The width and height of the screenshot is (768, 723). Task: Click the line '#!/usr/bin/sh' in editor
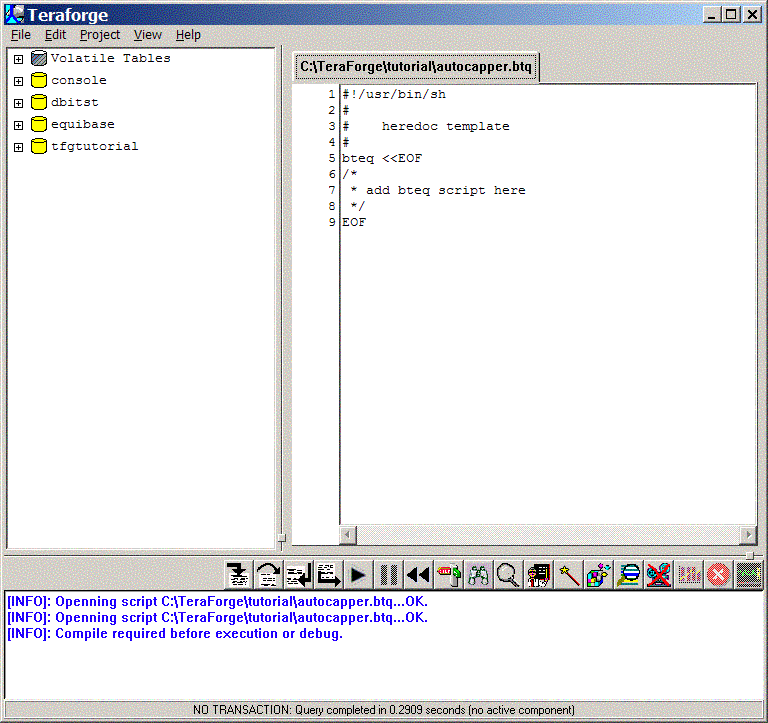point(394,94)
